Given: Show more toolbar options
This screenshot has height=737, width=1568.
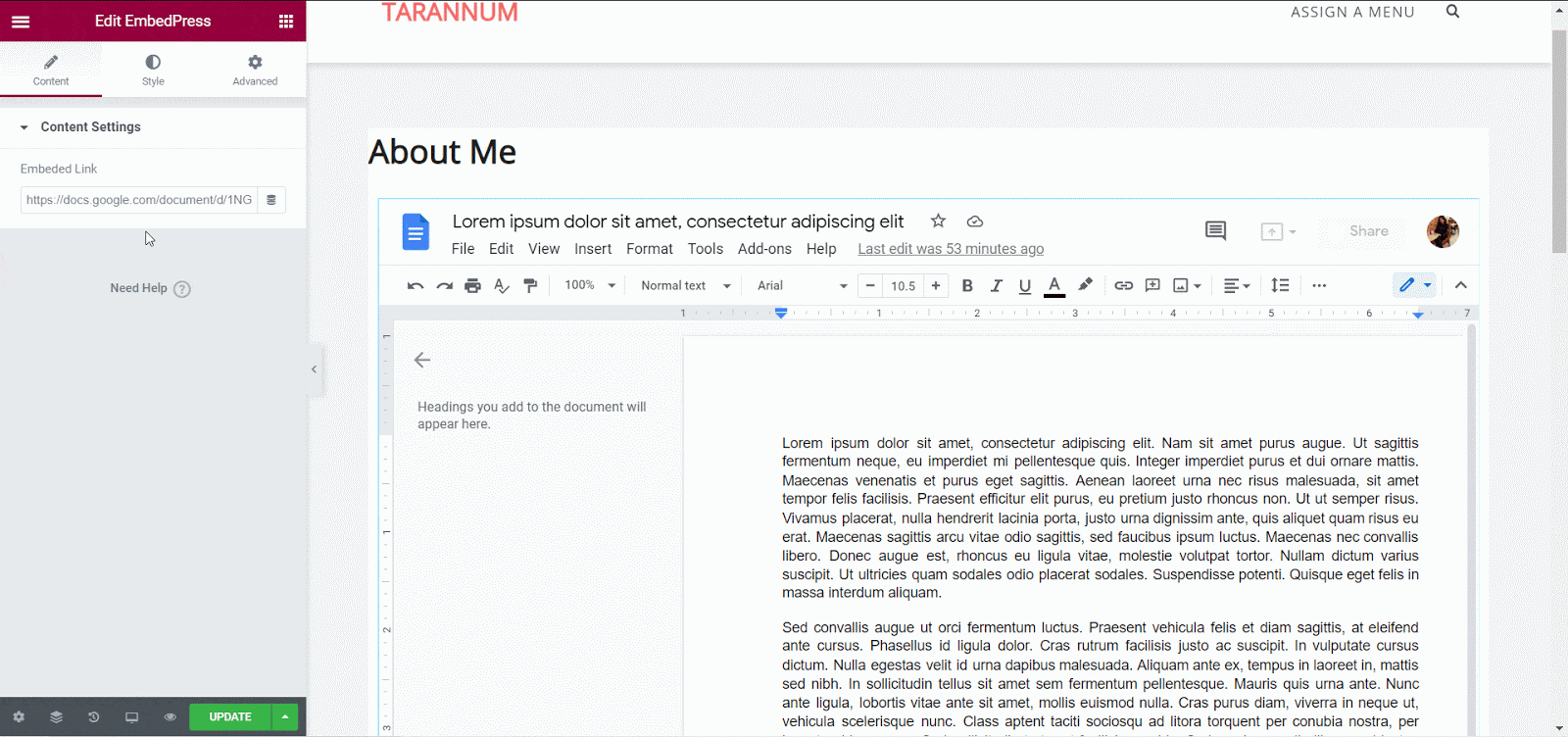Looking at the screenshot, I should tap(1319, 285).
